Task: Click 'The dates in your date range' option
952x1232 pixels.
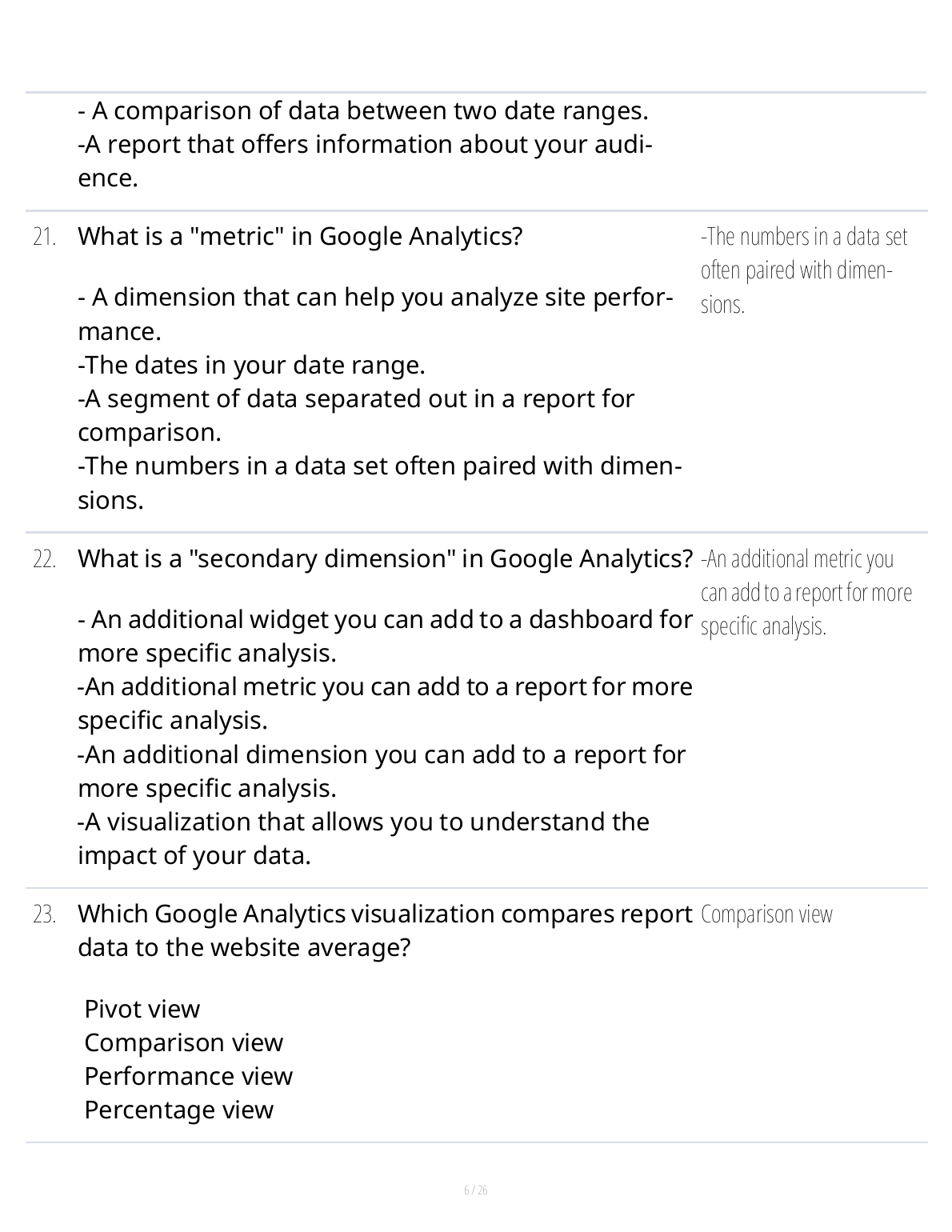Action: point(251,366)
